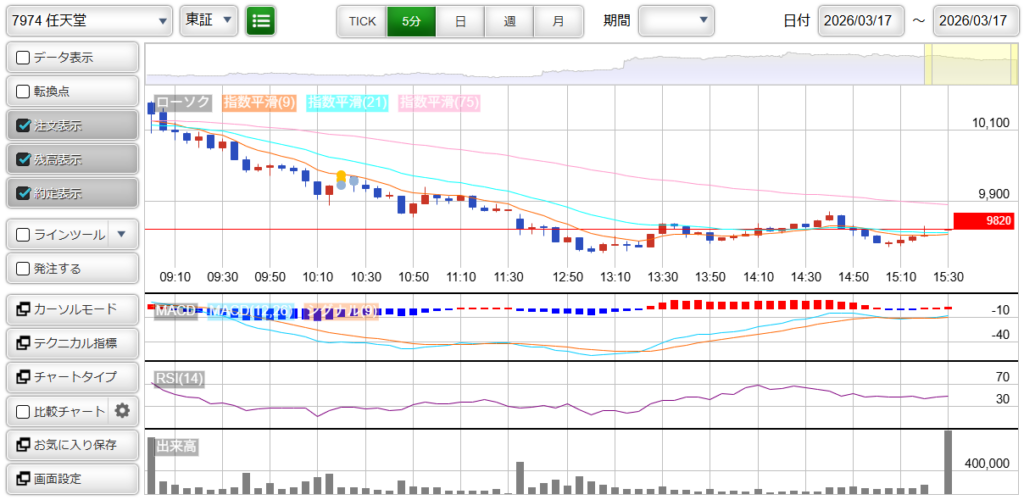The height and width of the screenshot is (500, 1024).
Task: Enable the データ表示 checkbox
Action: pos(23,58)
